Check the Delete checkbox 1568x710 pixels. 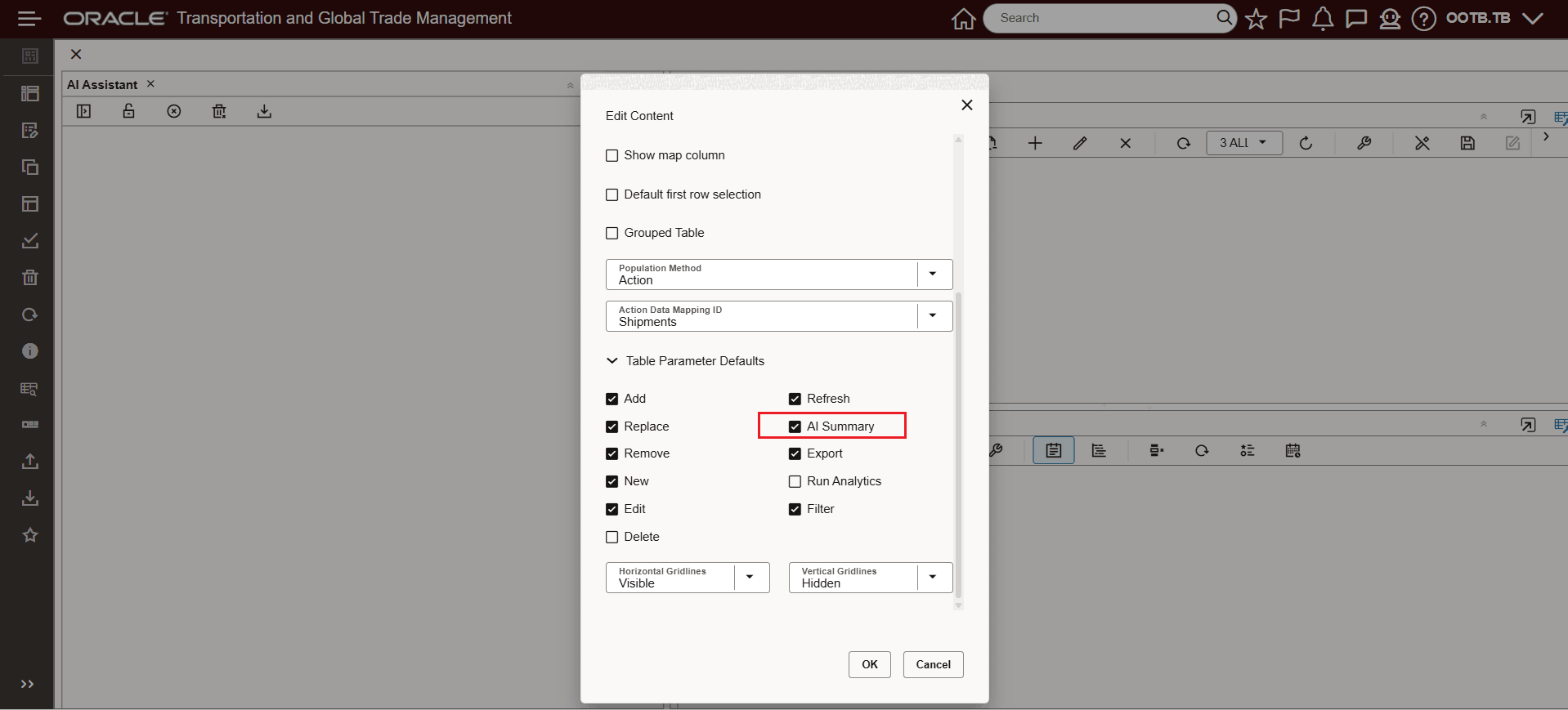tap(612, 537)
